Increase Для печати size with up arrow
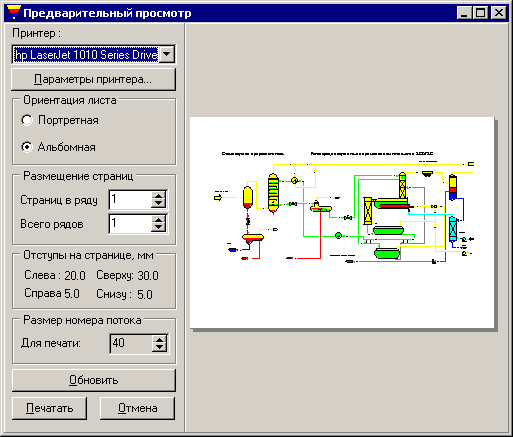 point(159,339)
